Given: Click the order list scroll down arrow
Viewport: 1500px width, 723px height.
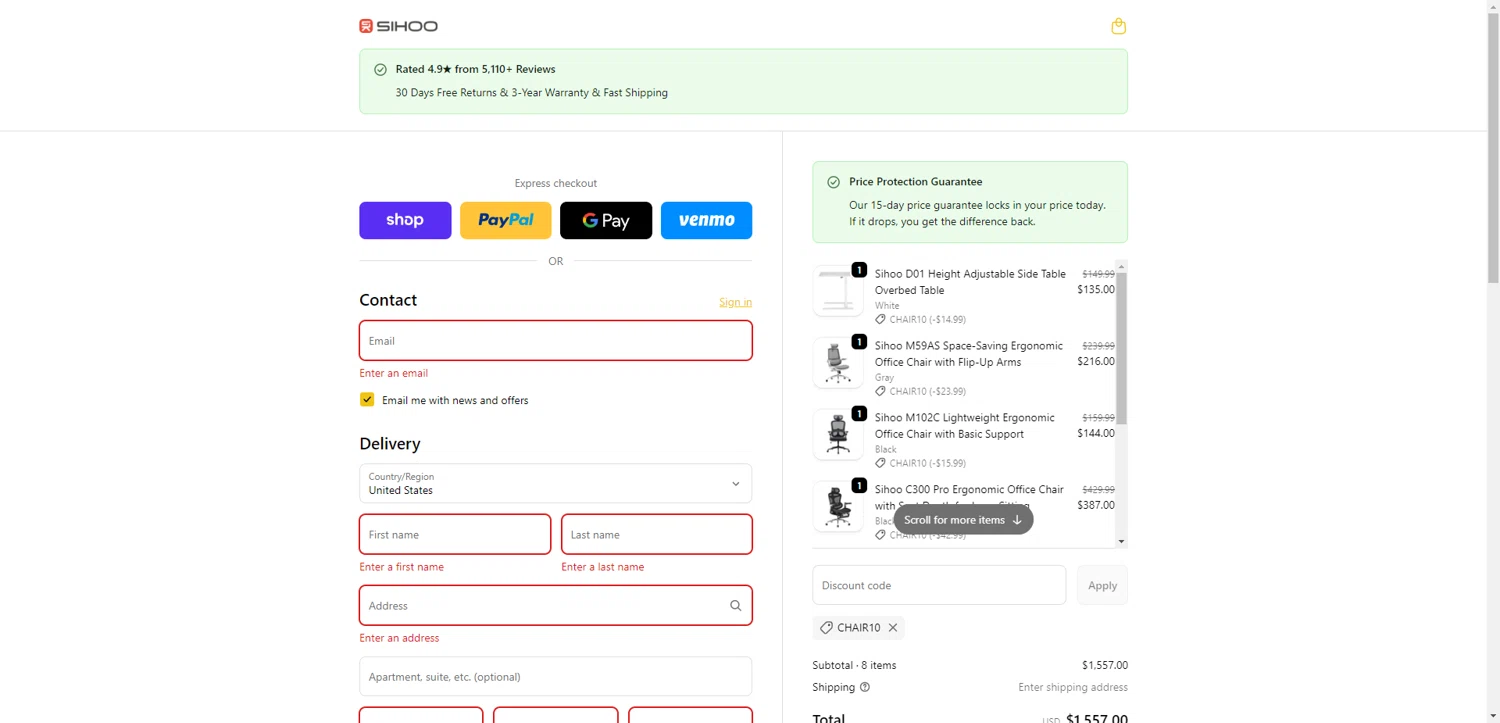Looking at the screenshot, I should [x=1121, y=541].
